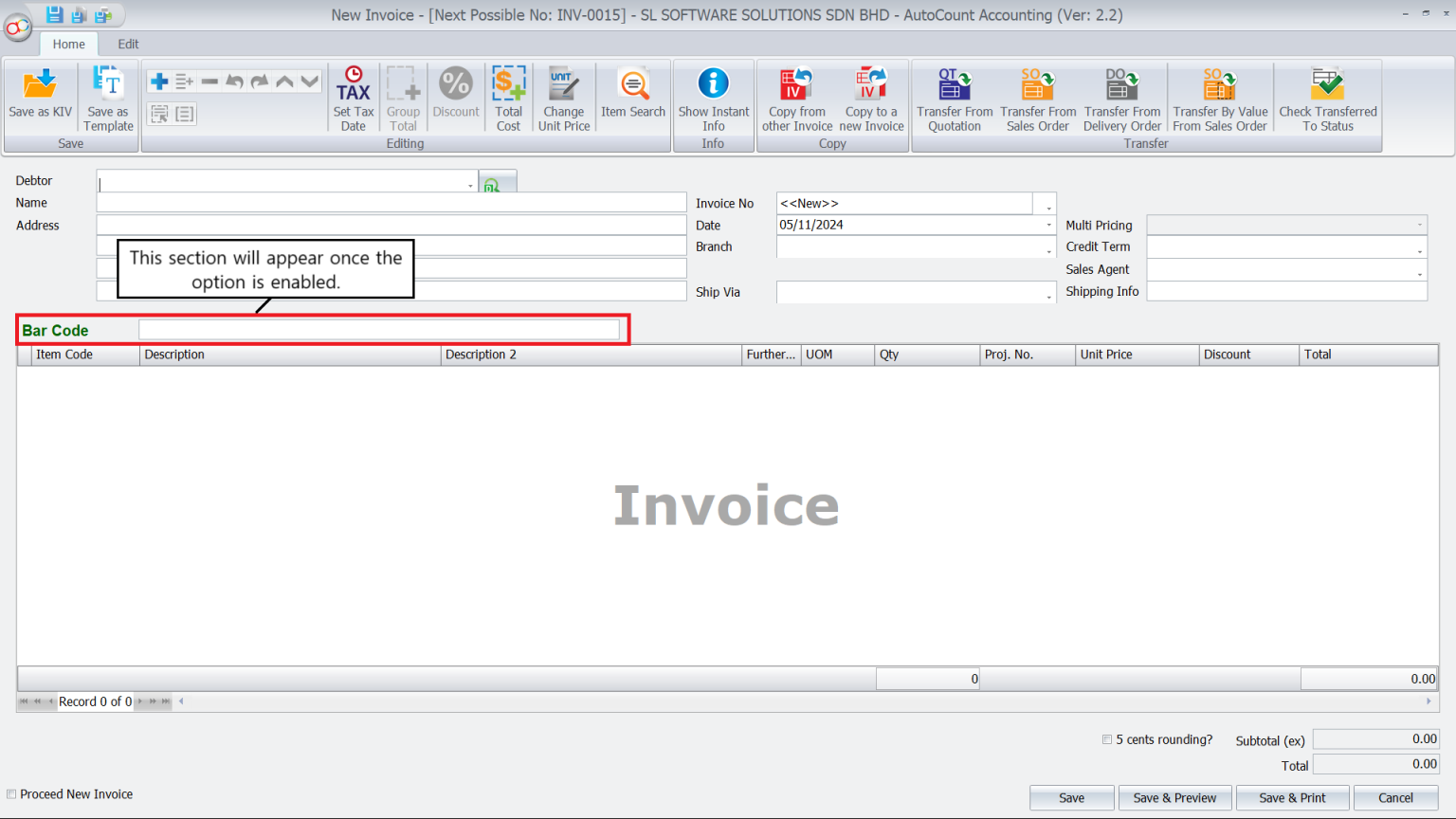Screen dimensions: 1456x819
Task: Click inside the Bar Code field
Action: (379, 329)
